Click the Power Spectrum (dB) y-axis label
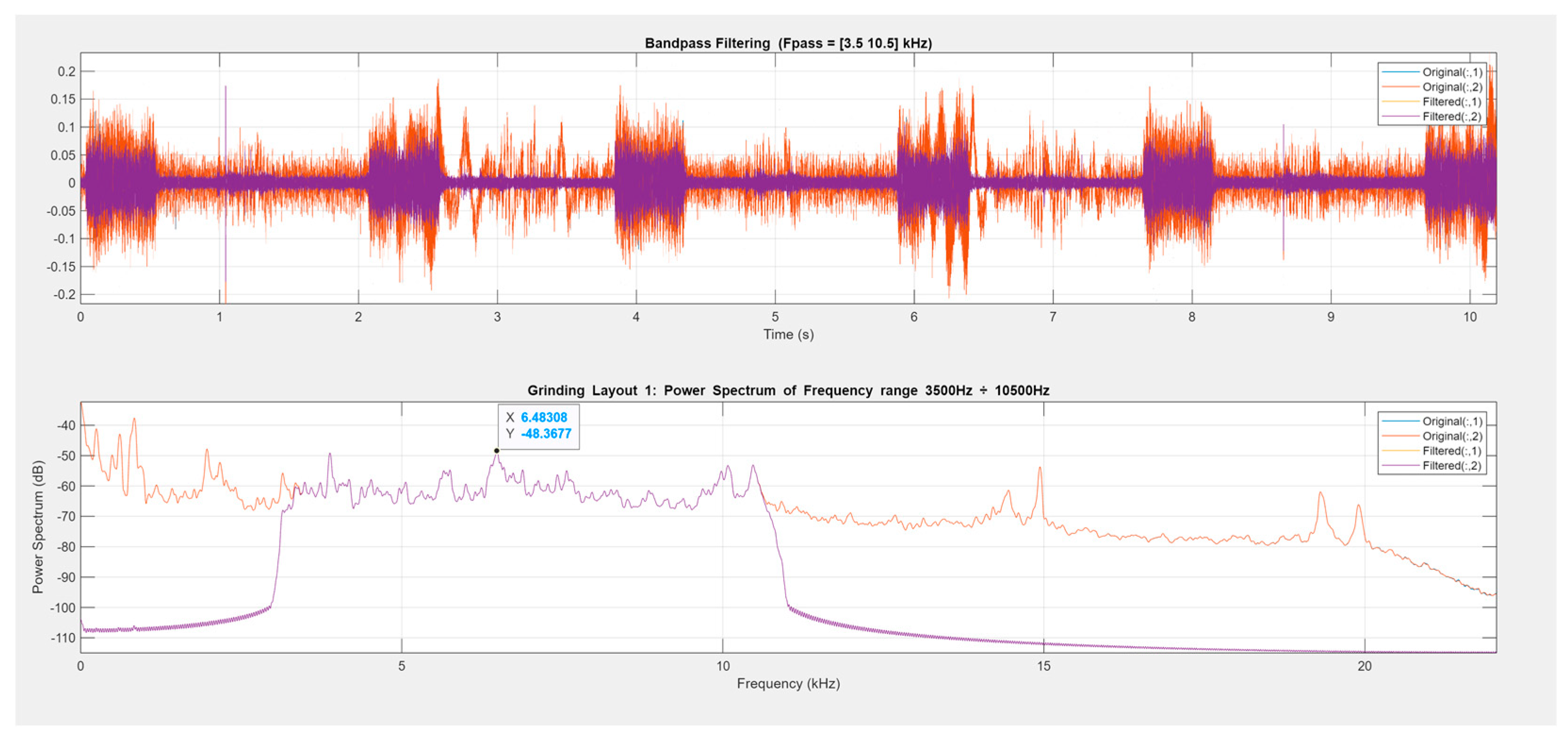 coord(38,527)
